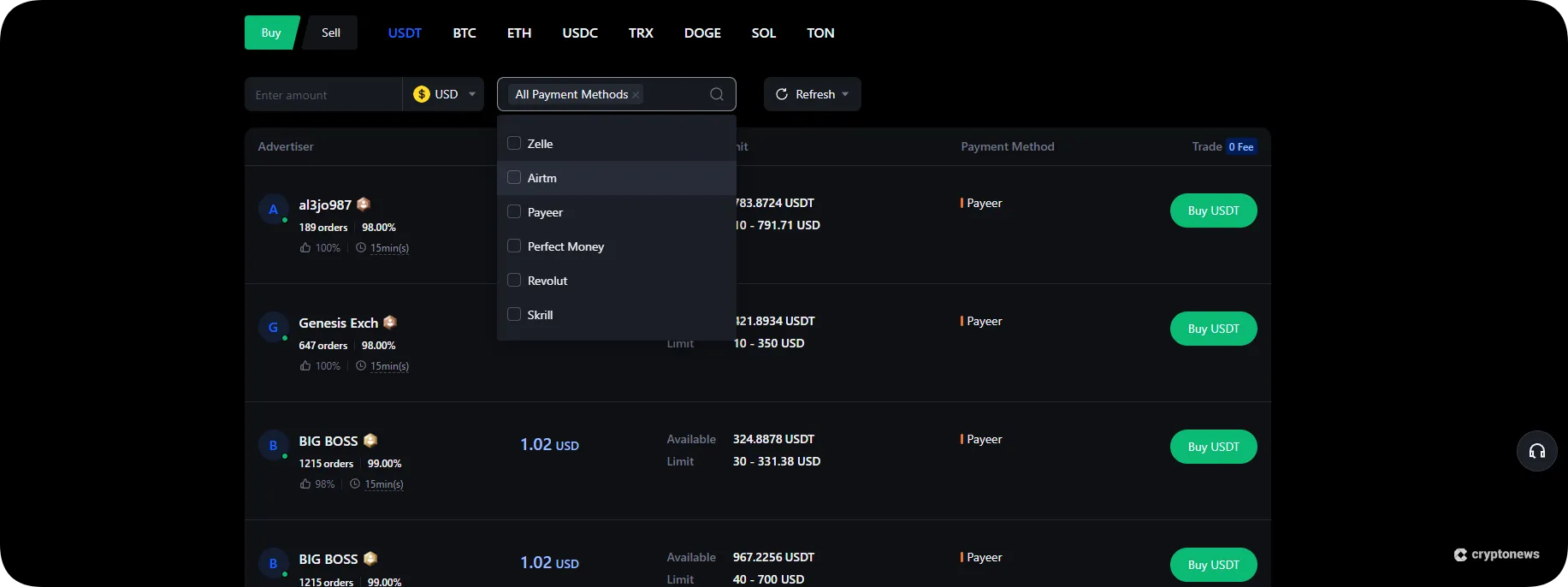Select the TON coin tab
Image resolution: width=1568 pixels, height=587 pixels.
pos(820,33)
